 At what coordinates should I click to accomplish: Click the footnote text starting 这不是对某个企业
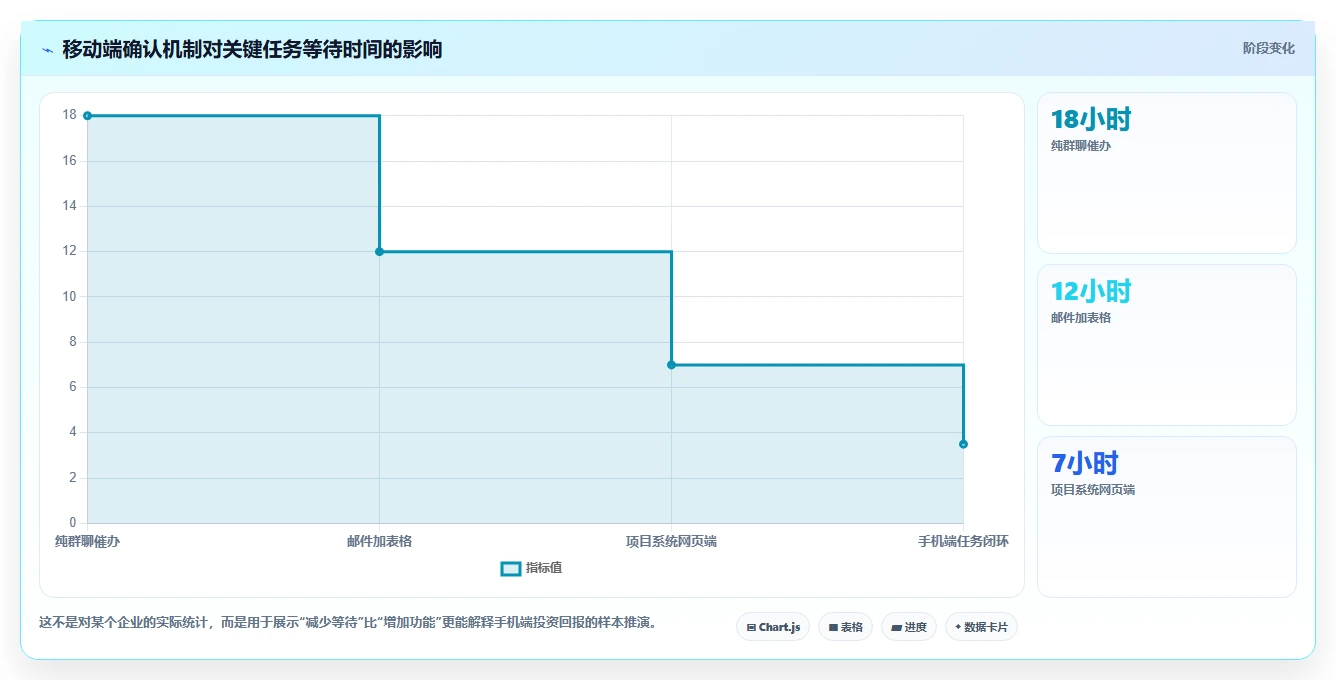click(x=348, y=622)
